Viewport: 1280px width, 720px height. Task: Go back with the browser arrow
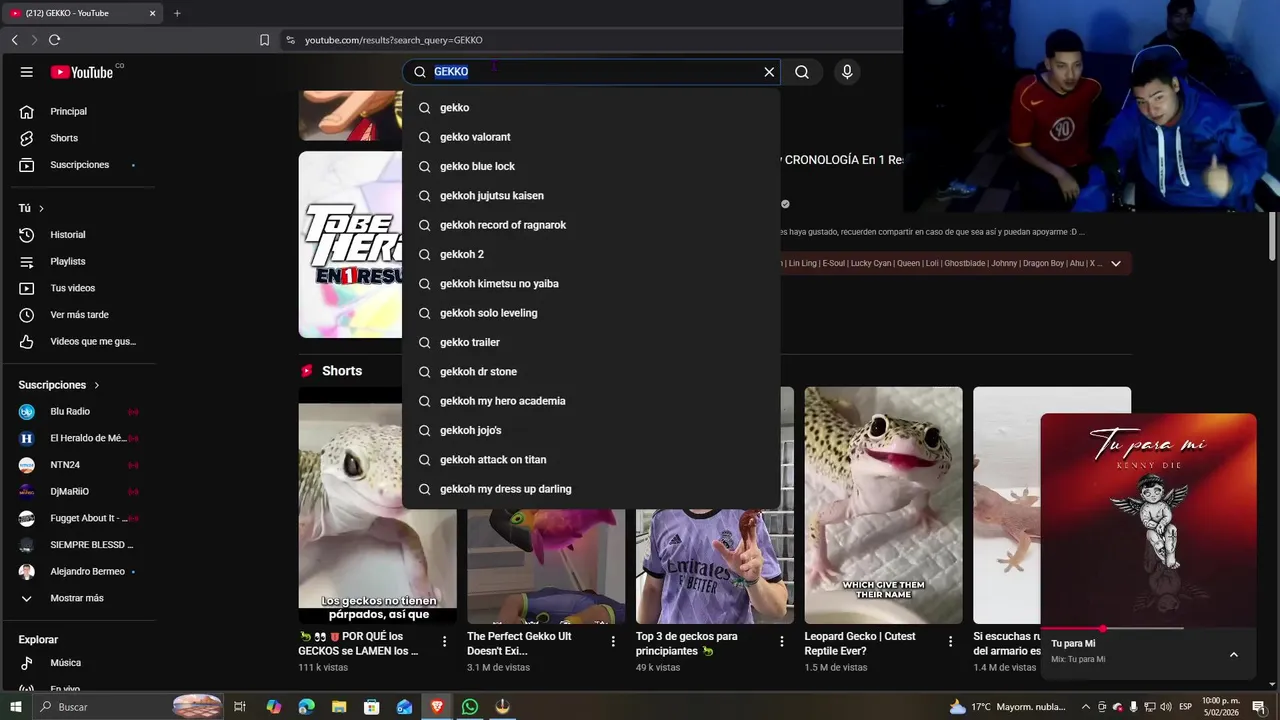[14, 40]
